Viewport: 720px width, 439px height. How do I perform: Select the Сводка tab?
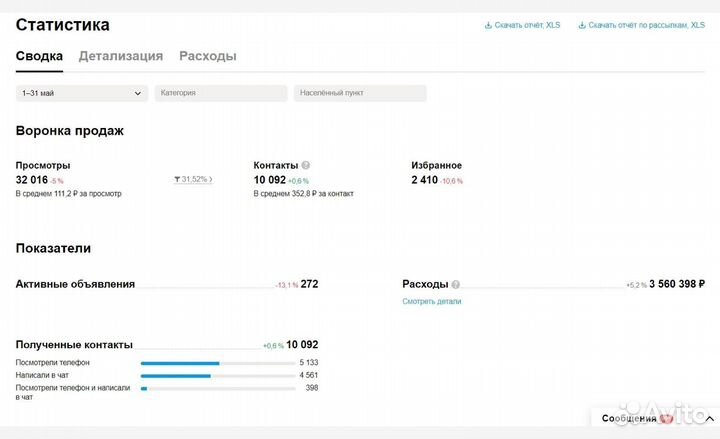pyautogui.click(x=39, y=56)
